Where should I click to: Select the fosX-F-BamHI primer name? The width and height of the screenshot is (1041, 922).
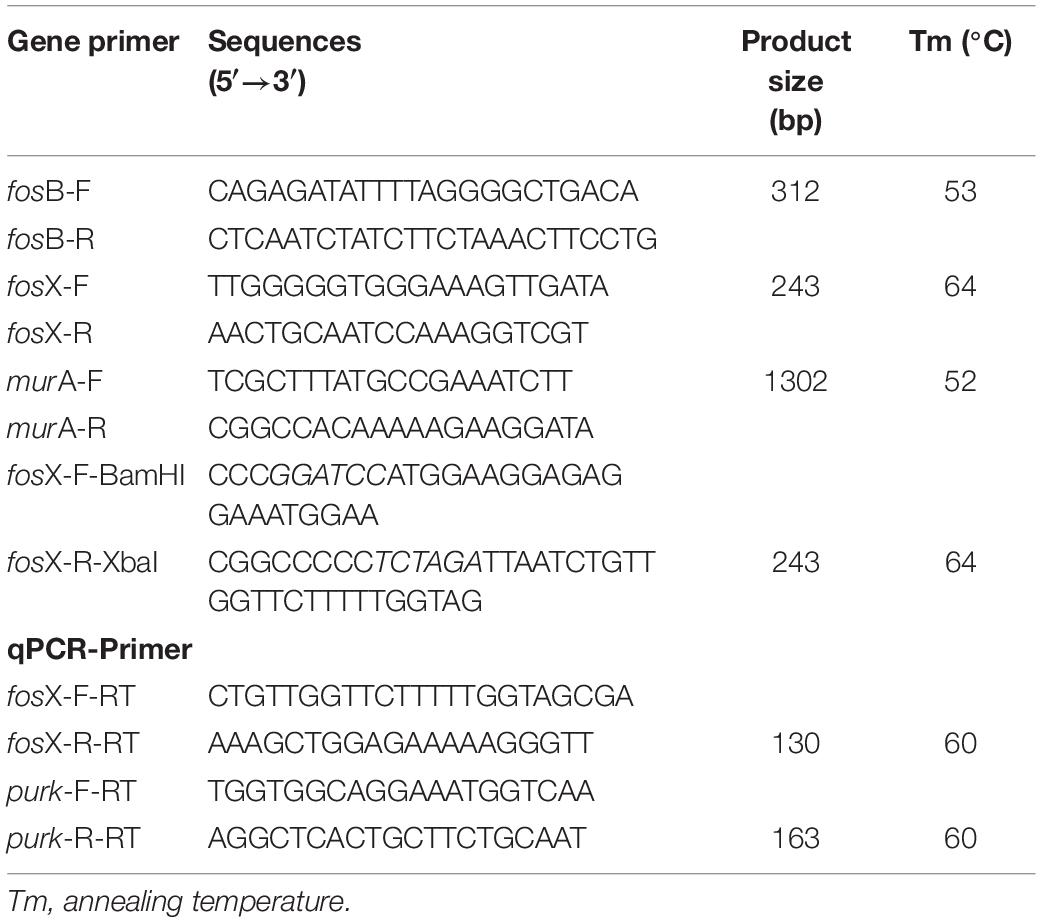[x=96, y=475]
